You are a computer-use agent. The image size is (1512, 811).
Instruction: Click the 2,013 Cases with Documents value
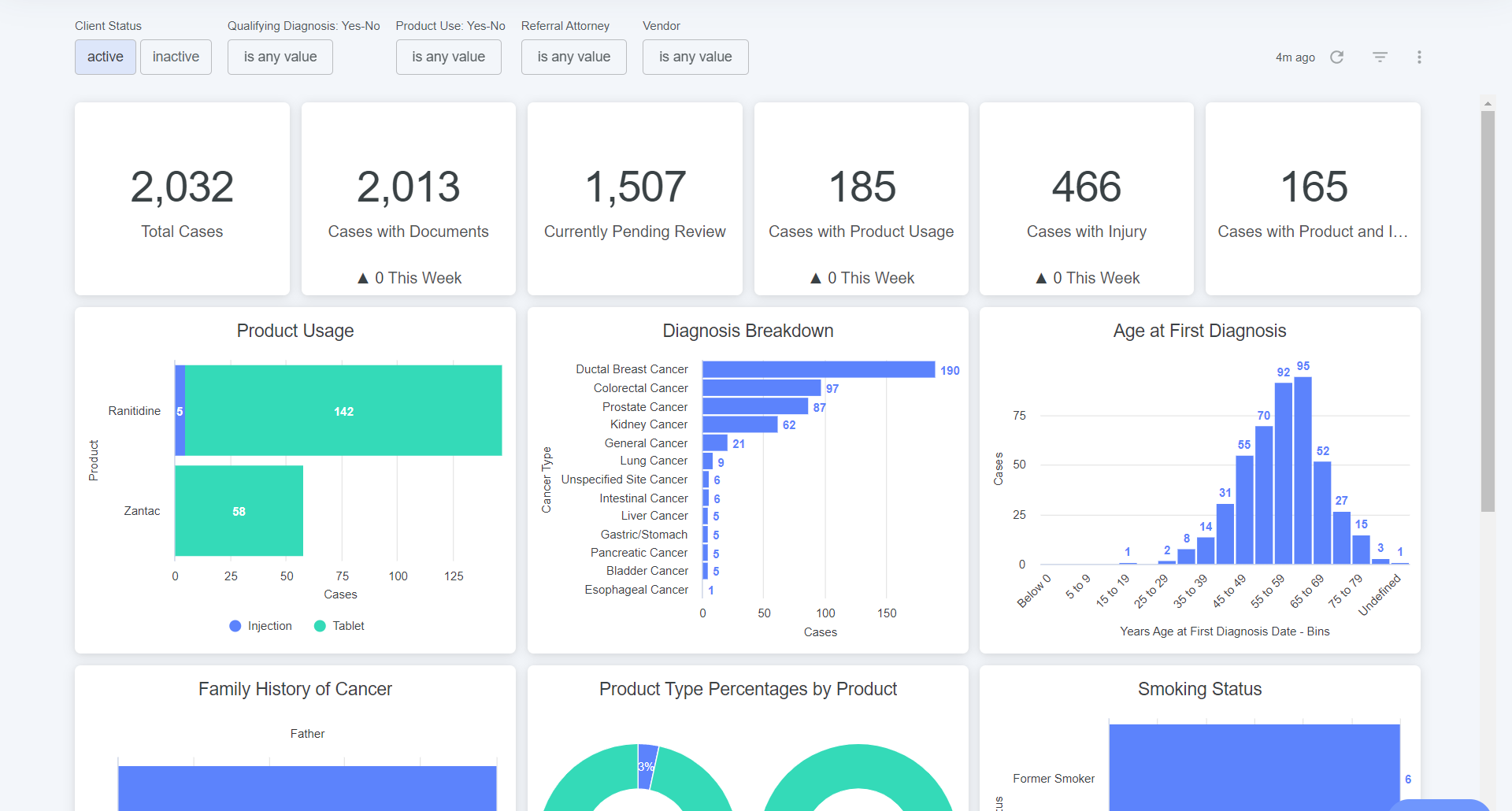coord(409,187)
